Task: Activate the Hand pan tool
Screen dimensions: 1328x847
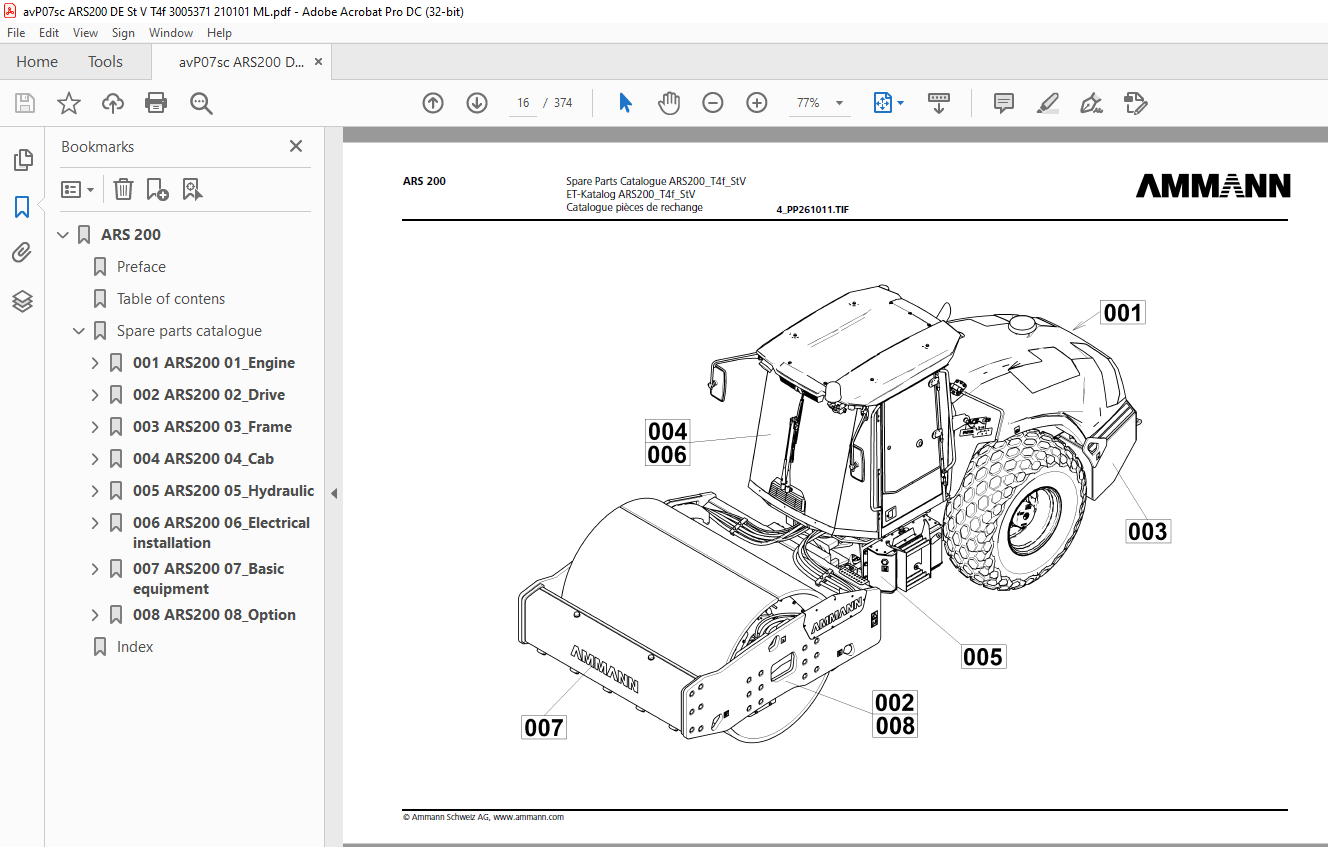Action: click(x=668, y=103)
